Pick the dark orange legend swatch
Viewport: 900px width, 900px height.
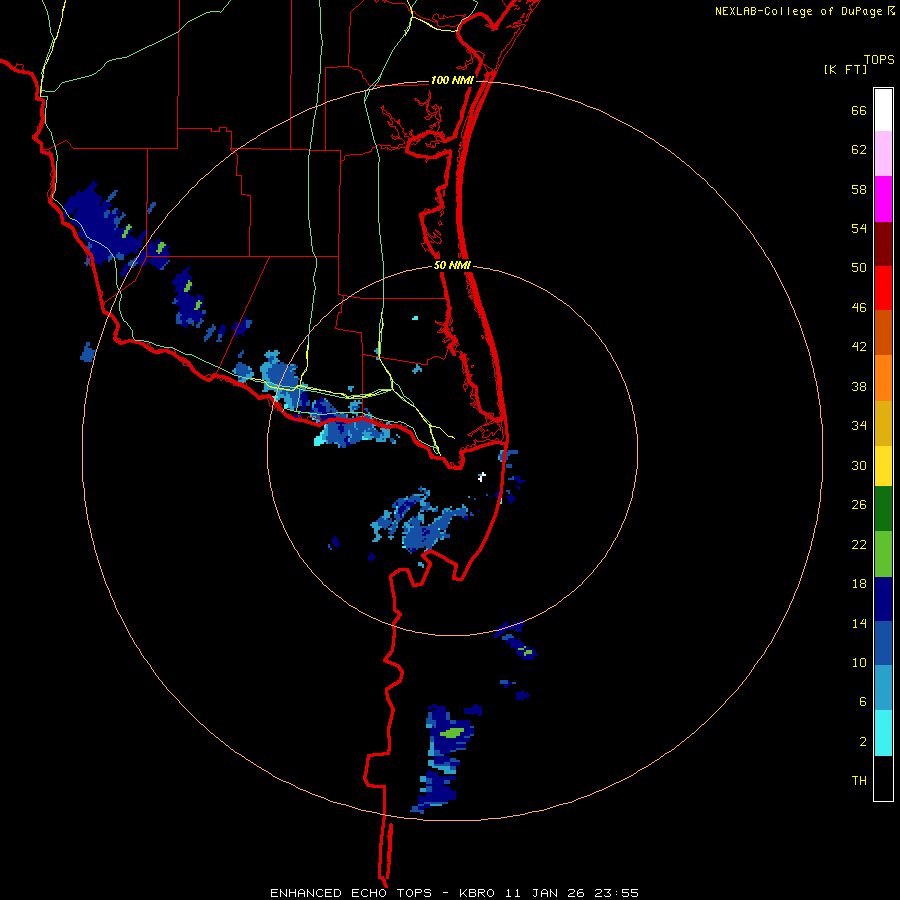883,332
